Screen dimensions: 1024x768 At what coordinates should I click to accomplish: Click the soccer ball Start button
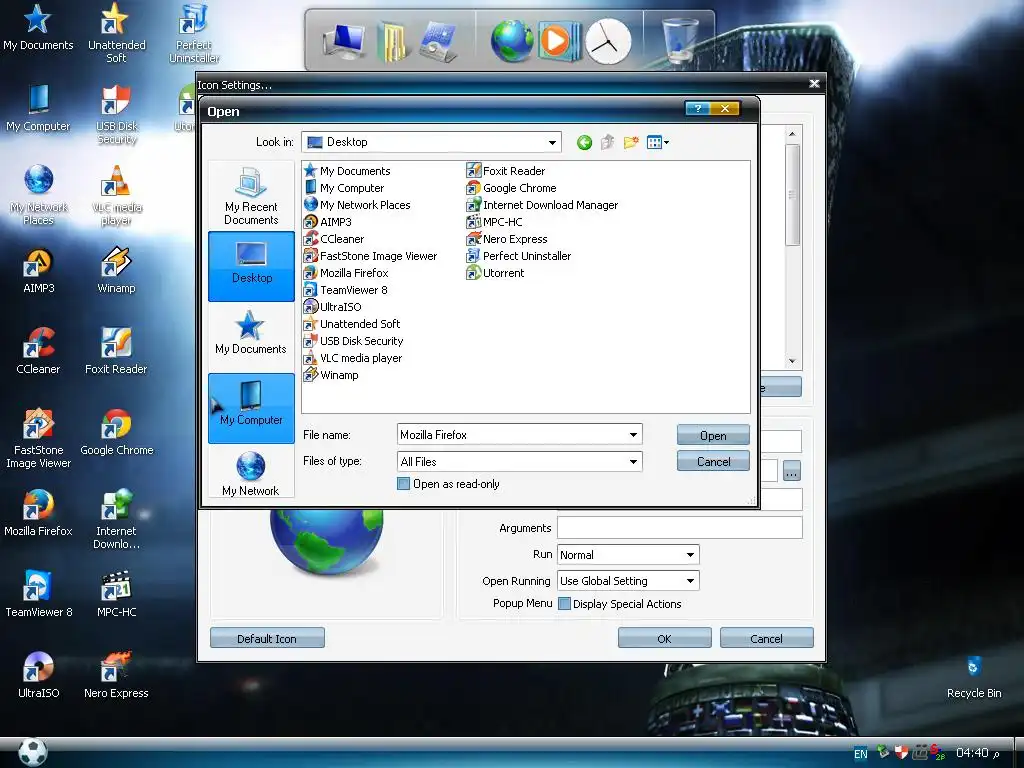tap(33, 752)
